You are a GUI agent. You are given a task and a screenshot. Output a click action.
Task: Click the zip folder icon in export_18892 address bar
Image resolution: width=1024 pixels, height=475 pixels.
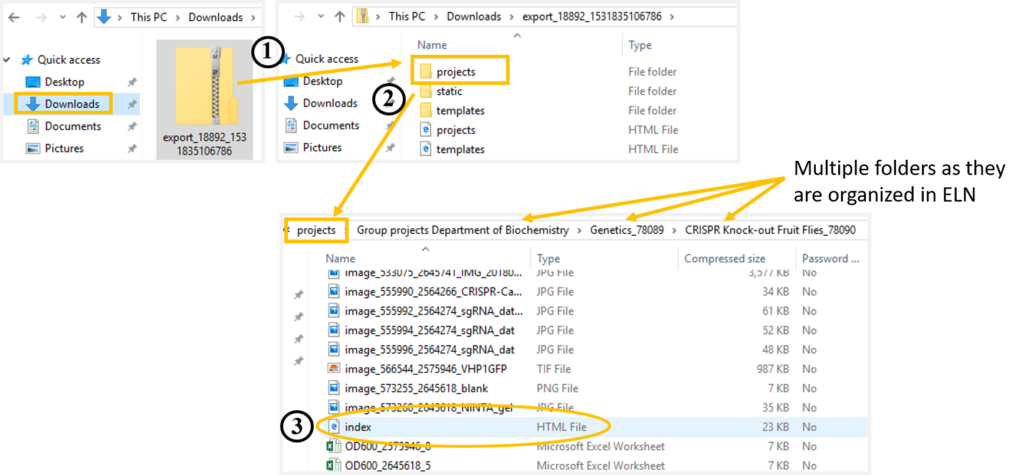[361, 16]
